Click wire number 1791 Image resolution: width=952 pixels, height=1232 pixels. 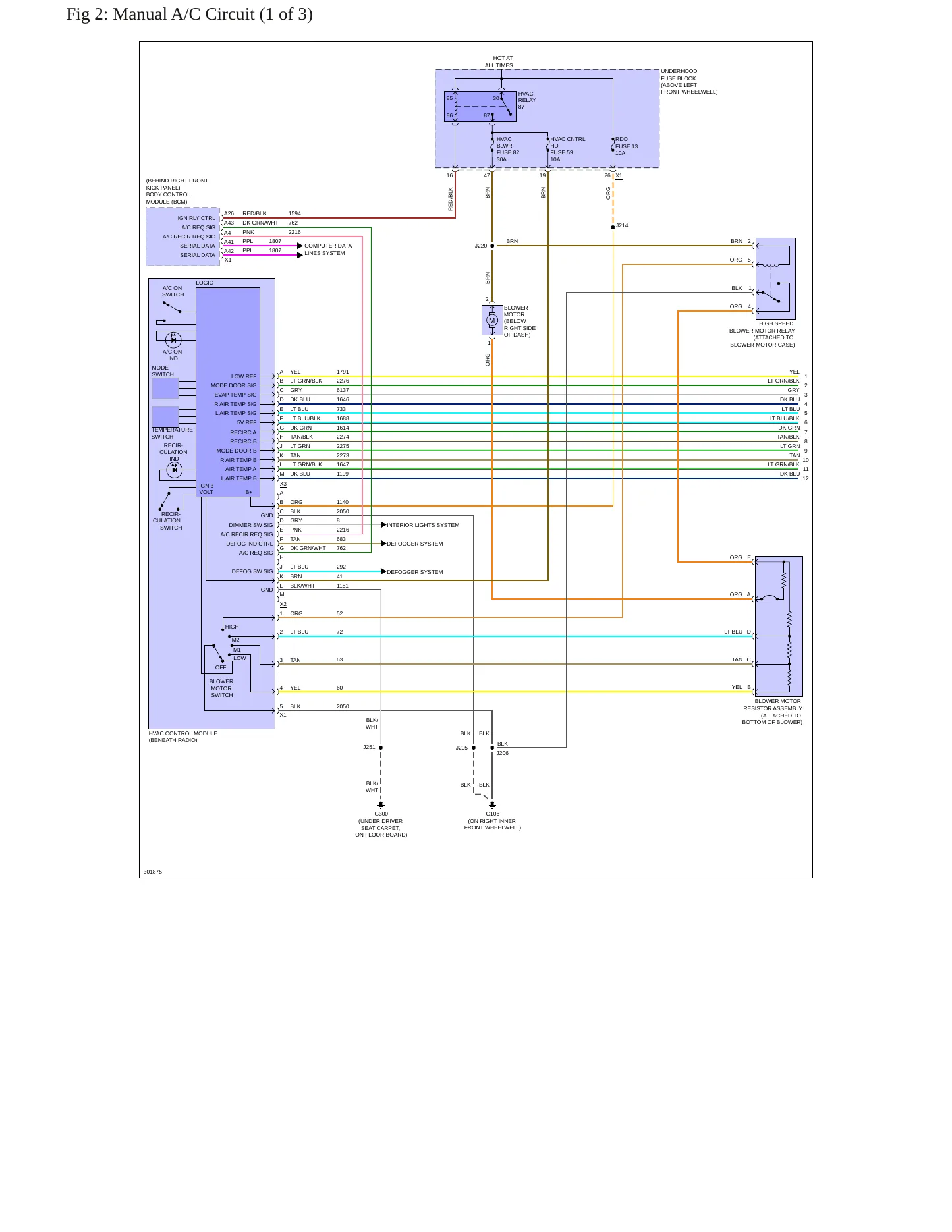click(x=343, y=372)
